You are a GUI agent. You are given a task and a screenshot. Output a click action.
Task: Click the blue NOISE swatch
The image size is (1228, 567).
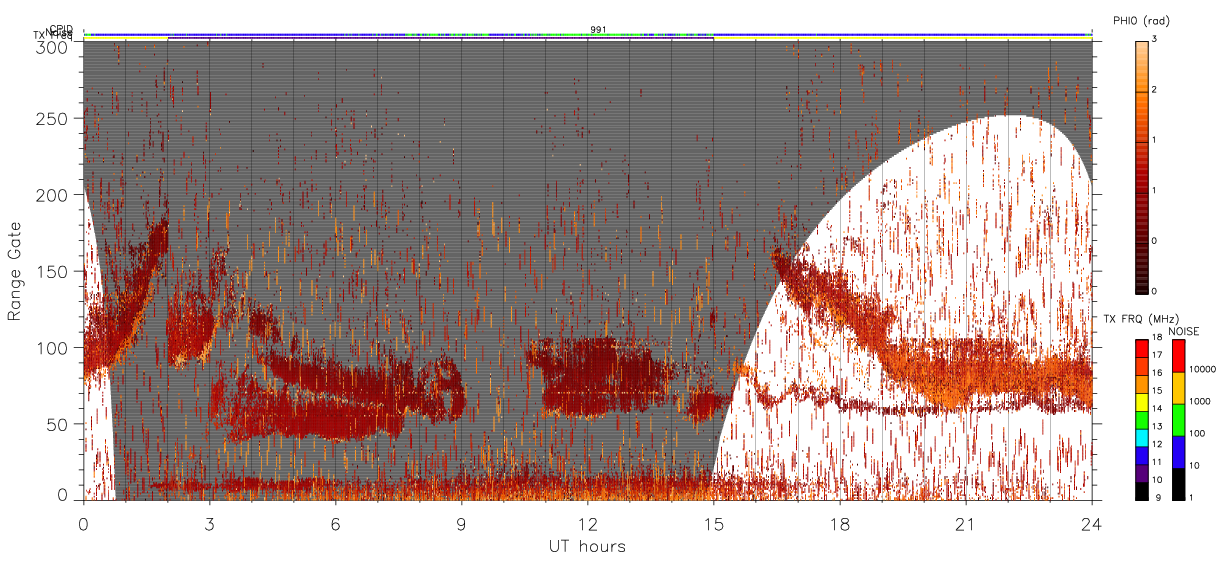[1177, 452]
